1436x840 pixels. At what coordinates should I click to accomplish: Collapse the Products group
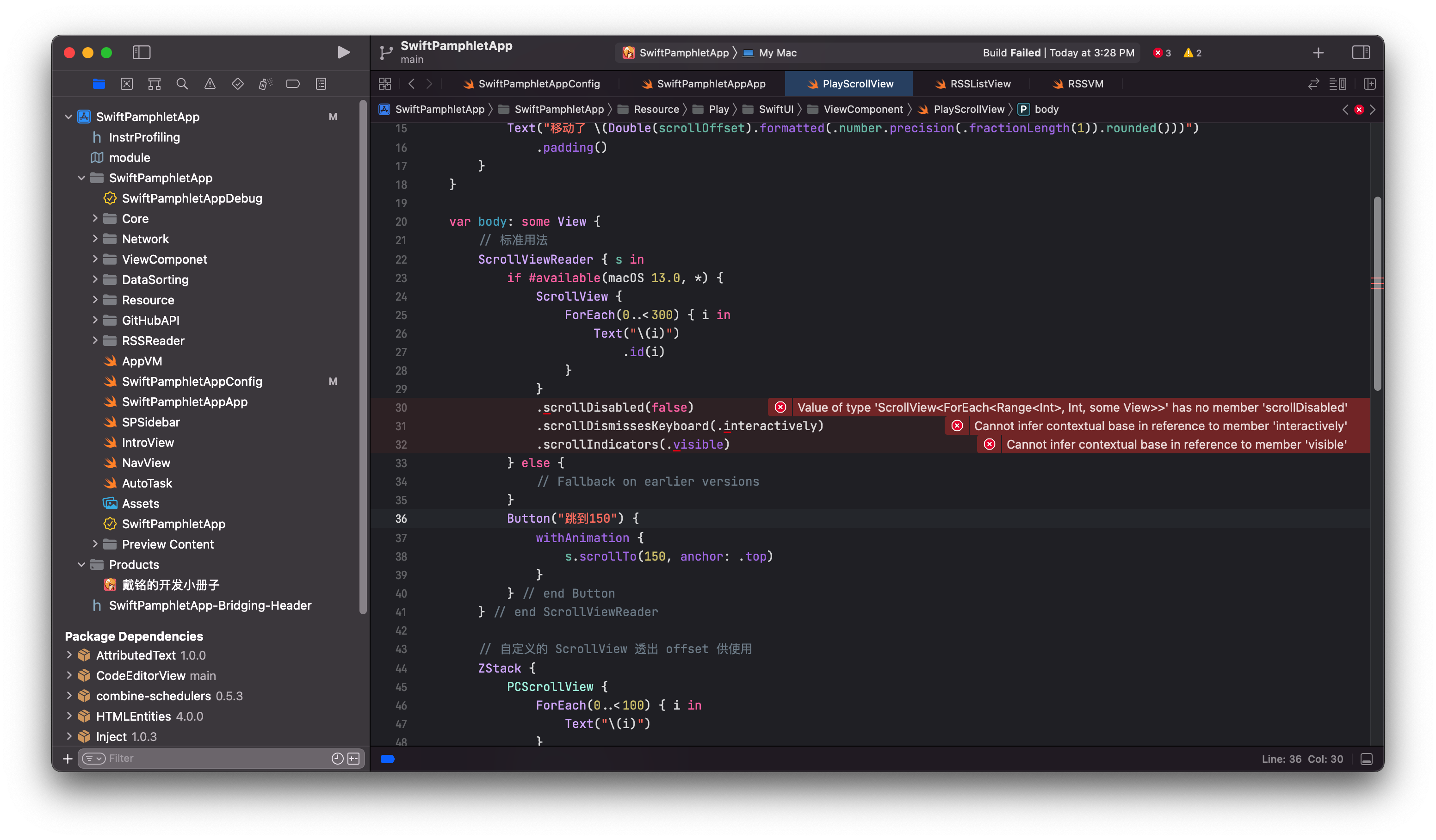81,564
